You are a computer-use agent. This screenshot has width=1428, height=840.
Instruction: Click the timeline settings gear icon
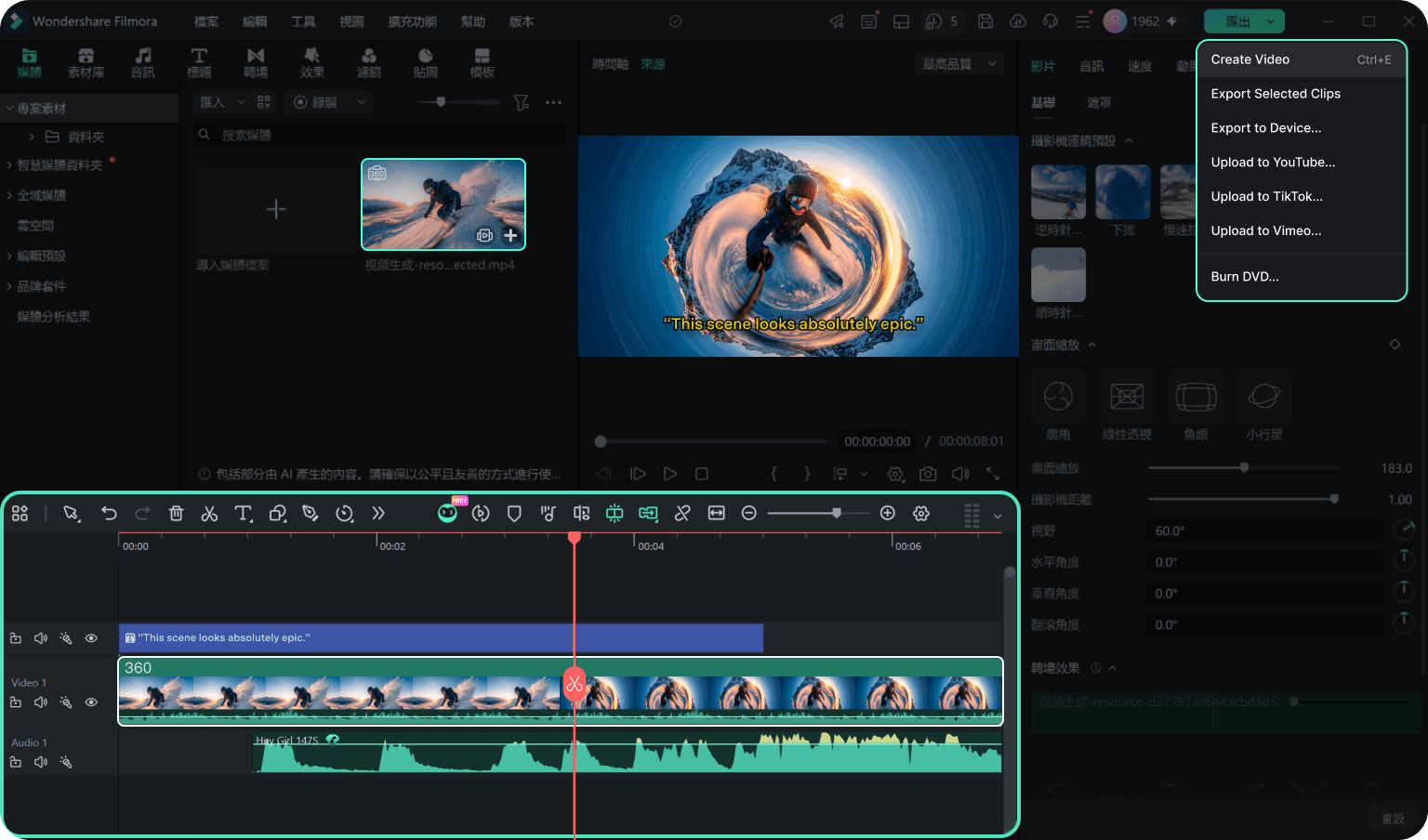click(921, 514)
